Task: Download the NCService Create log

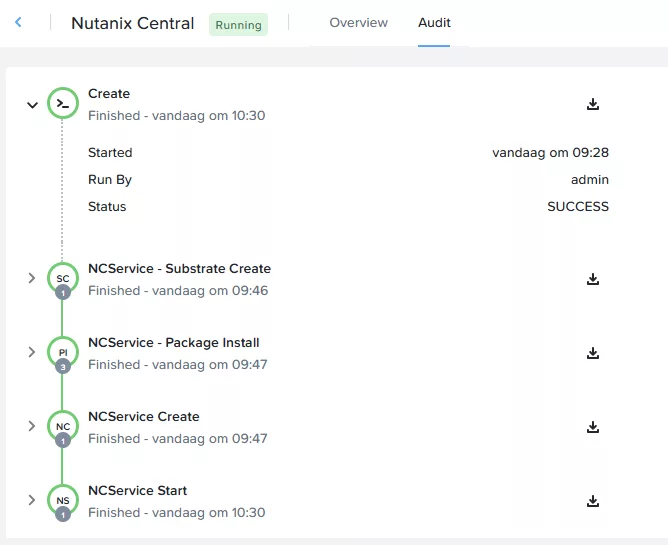Action: 593,427
